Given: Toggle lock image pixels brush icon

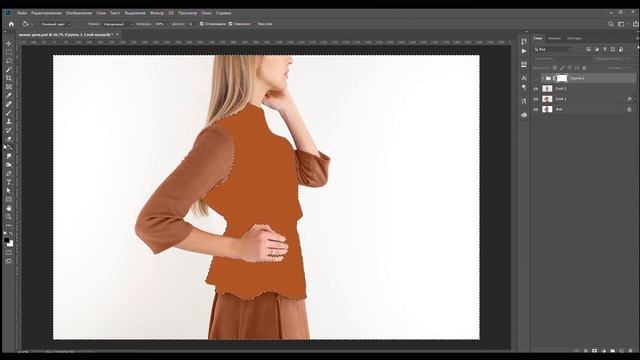Looking at the screenshot, I should pos(562,68).
